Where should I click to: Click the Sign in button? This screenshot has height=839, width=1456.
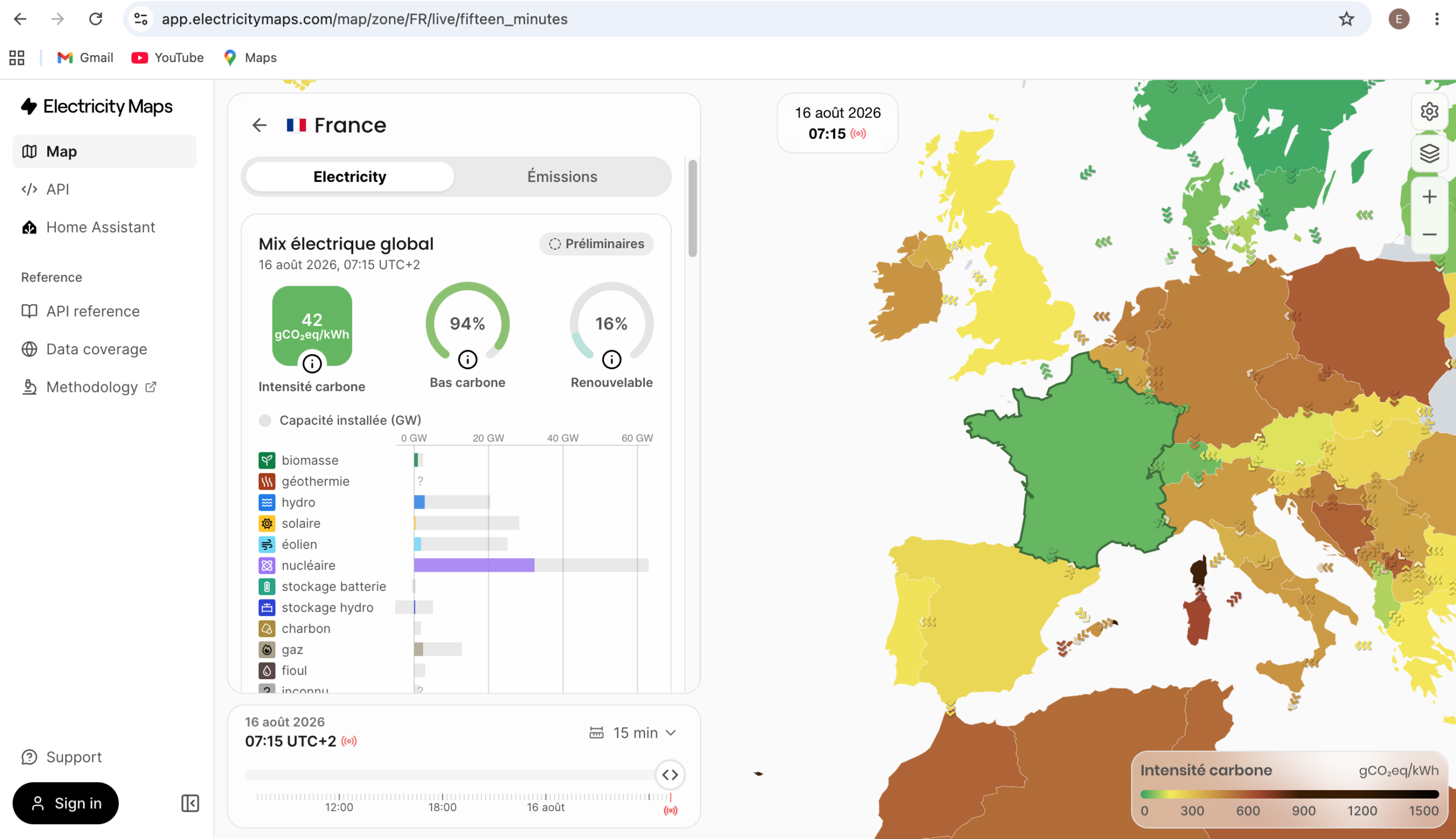pos(65,803)
